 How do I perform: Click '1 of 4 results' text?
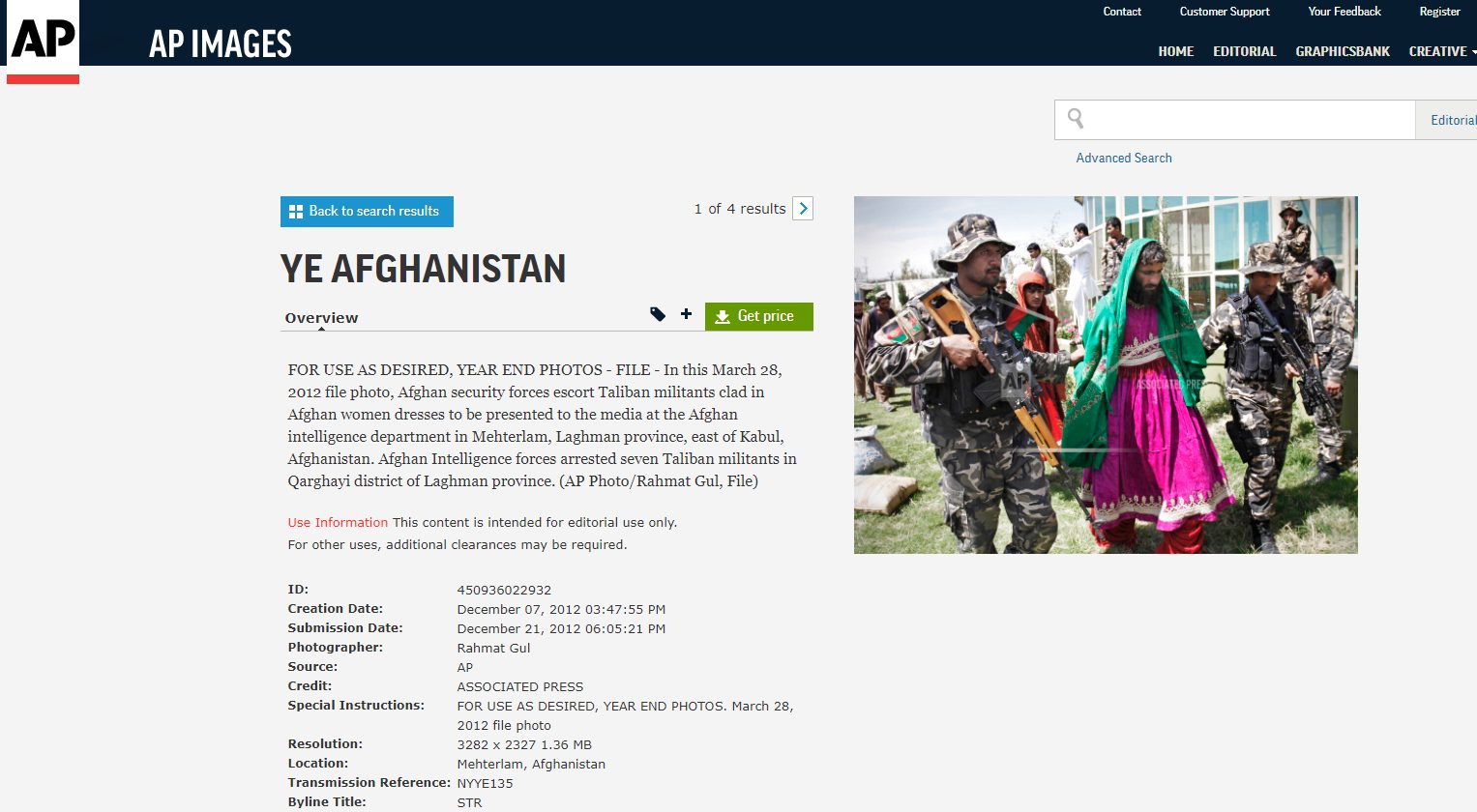[x=740, y=209]
